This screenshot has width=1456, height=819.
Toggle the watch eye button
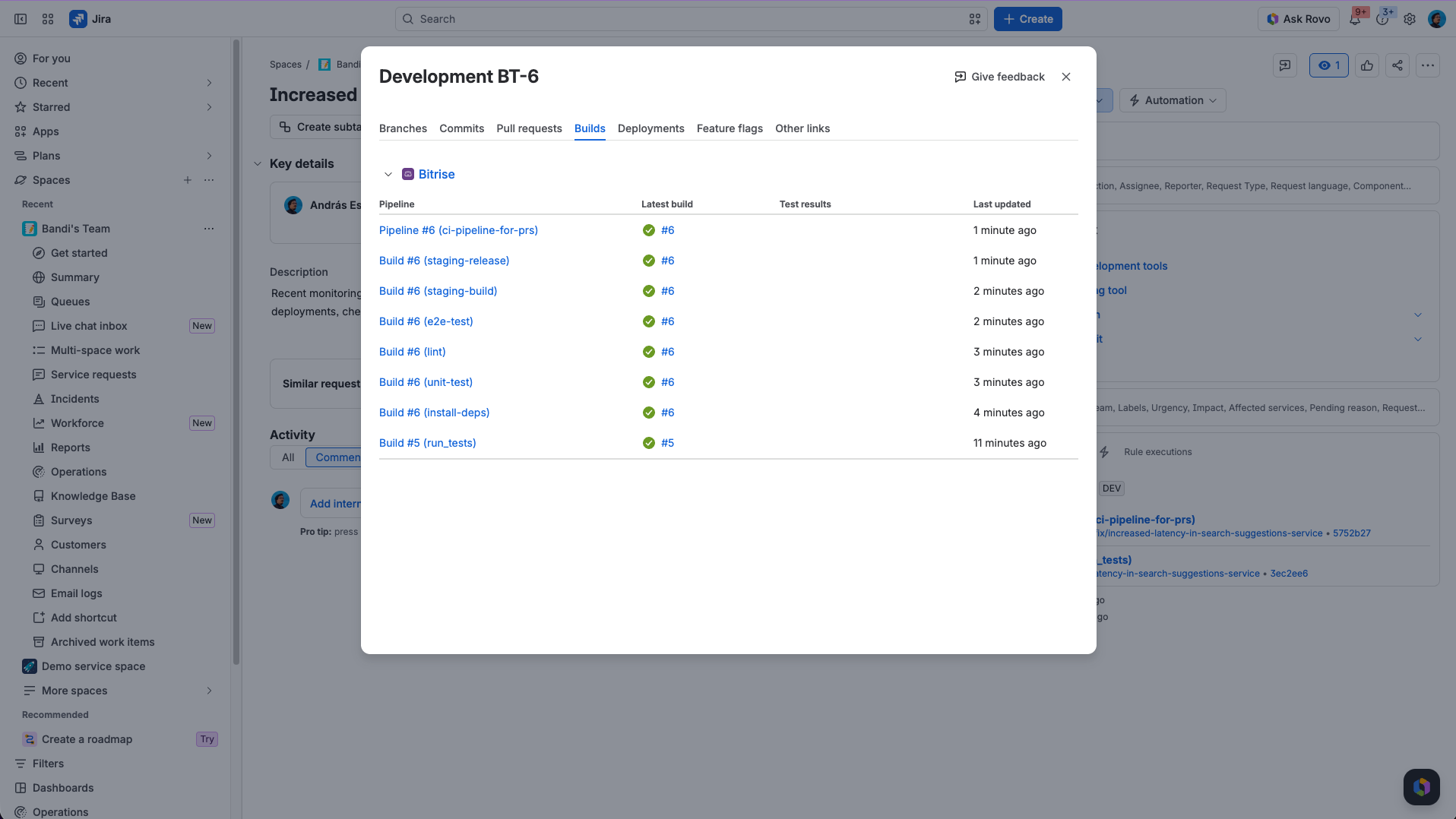tap(1328, 65)
